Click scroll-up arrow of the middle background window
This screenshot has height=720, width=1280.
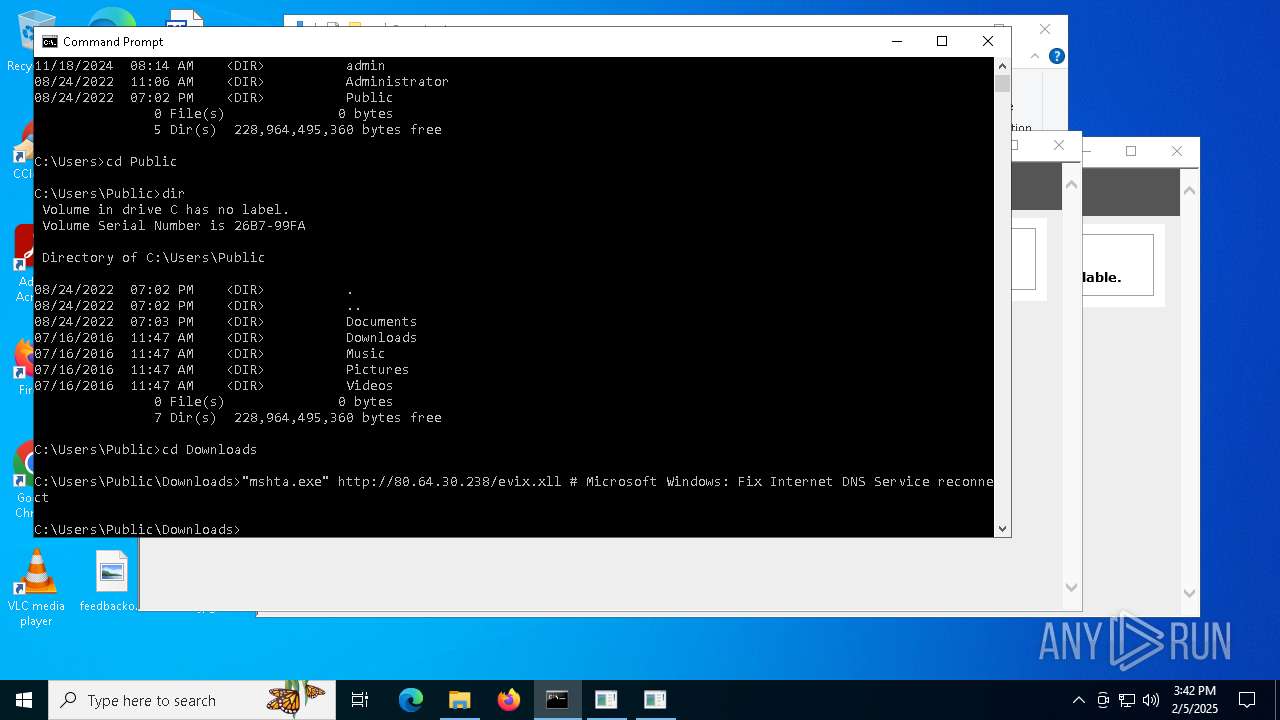tap(1071, 184)
